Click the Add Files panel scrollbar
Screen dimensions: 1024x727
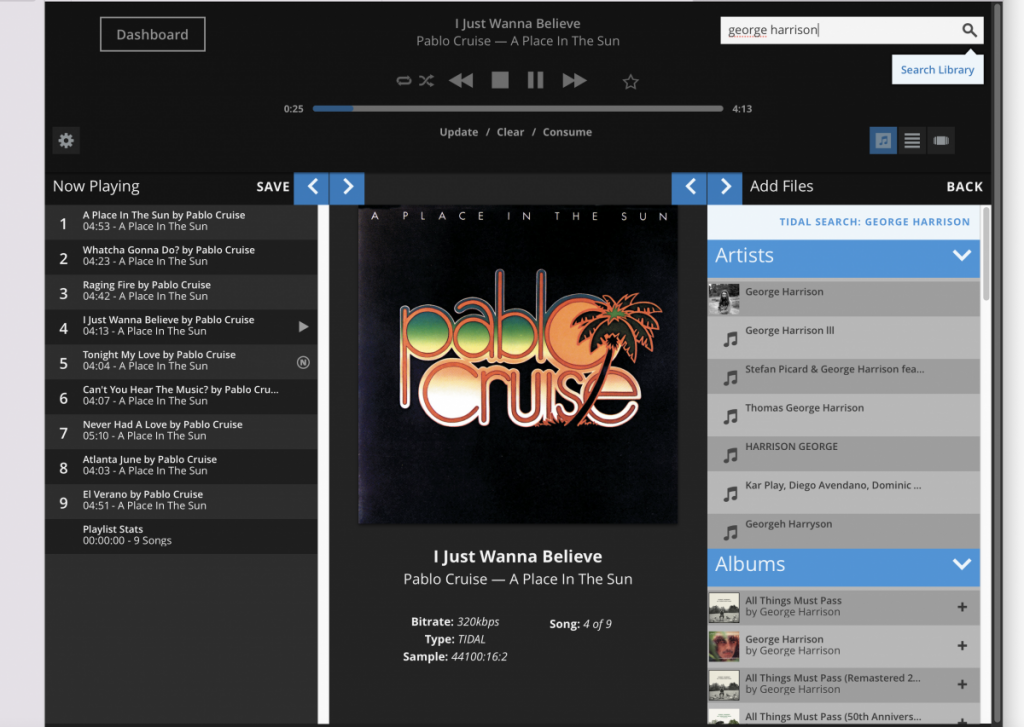(987, 255)
